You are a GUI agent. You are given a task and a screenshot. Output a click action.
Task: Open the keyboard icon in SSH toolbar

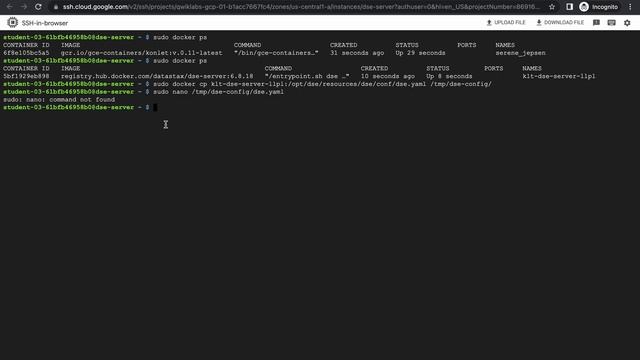611,23
